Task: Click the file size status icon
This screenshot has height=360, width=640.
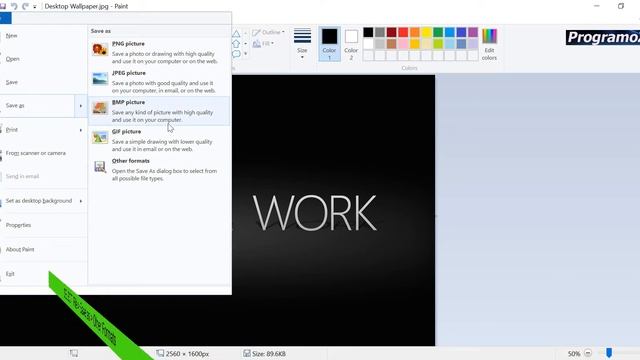Action: tap(247, 353)
